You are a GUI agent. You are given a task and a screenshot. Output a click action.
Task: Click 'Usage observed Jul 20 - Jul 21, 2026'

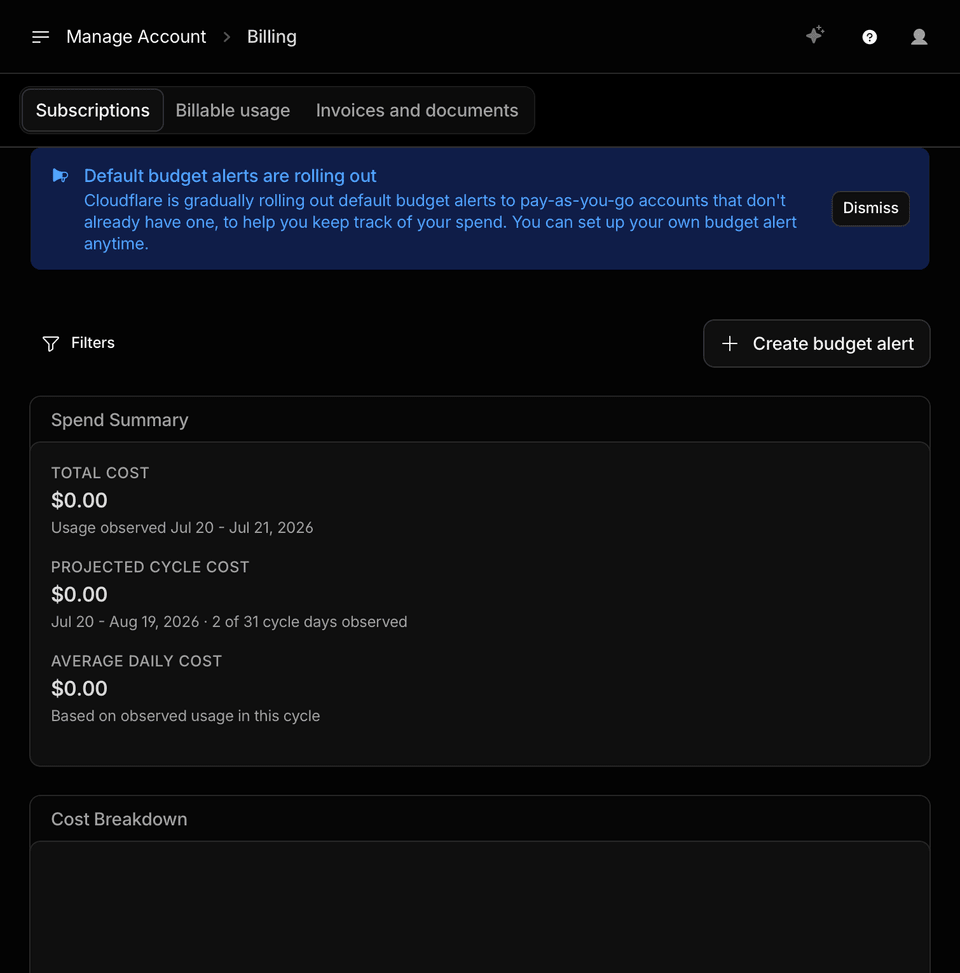tap(182, 527)
